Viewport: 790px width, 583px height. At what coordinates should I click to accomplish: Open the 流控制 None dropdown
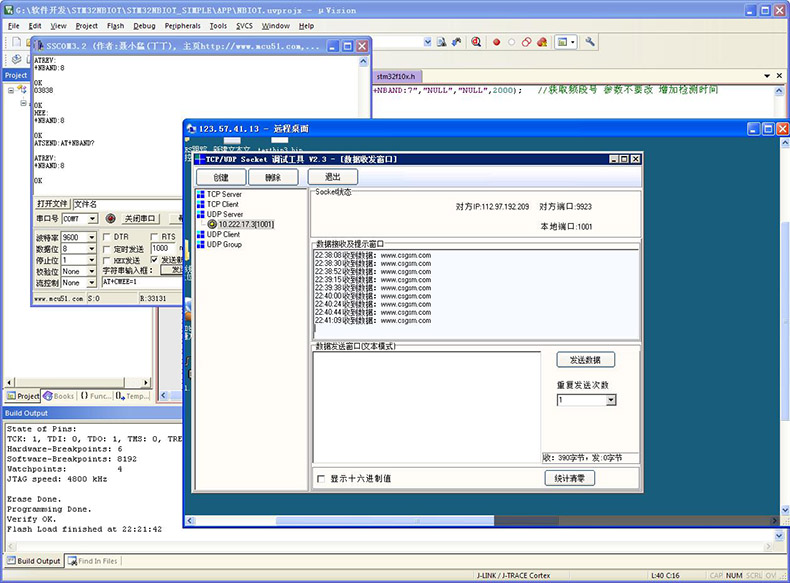92,283
